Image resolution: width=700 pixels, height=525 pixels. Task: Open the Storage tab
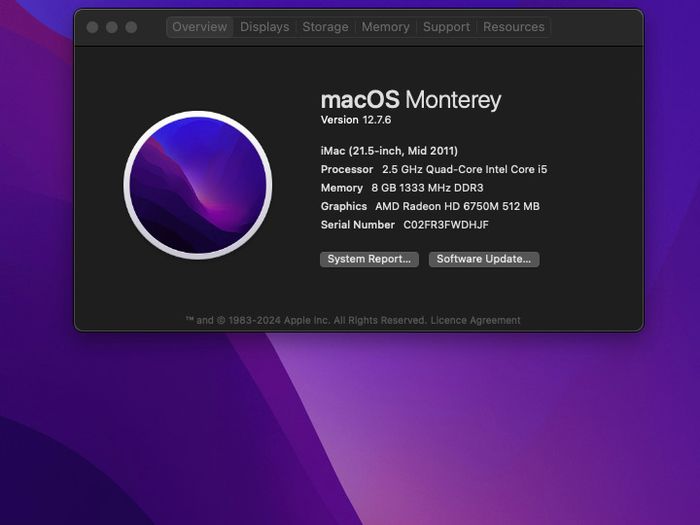[325, 27]
